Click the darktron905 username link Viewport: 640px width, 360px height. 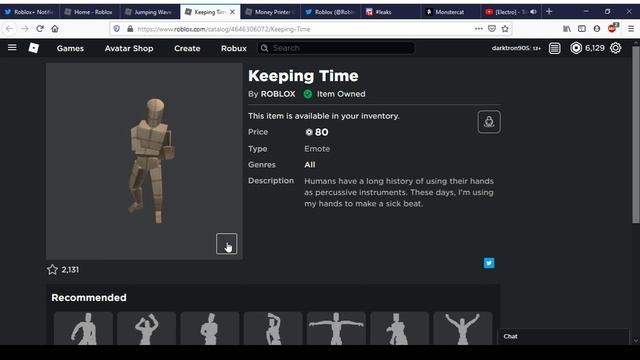coord(511,48)
